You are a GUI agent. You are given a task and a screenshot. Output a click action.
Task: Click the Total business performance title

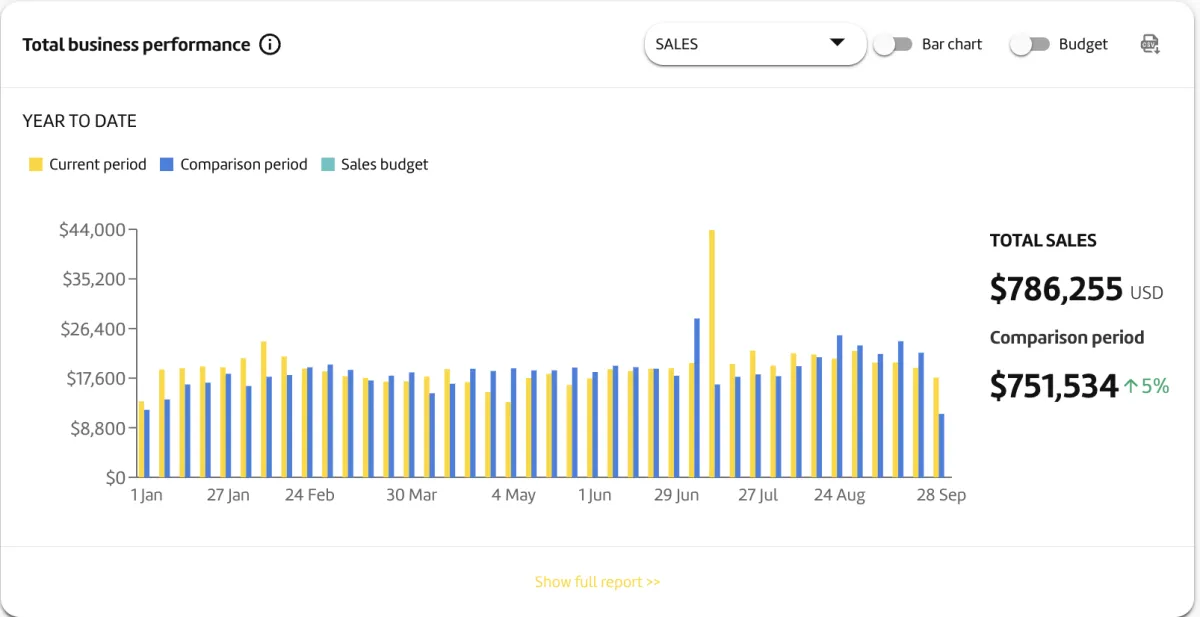136,45
